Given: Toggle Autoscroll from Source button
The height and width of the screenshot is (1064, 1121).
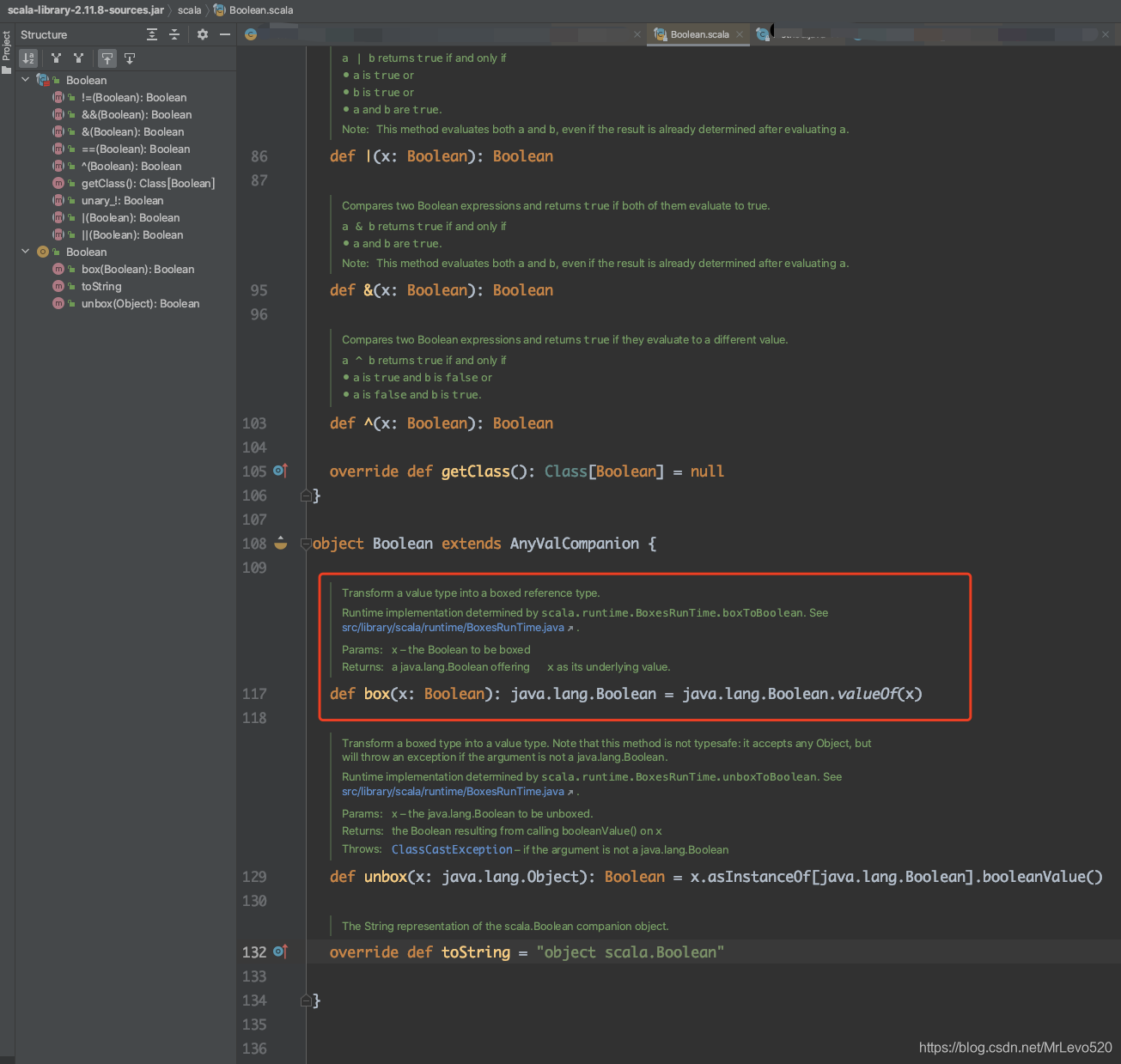Looking at the screenshot, I should click(130, 58).
